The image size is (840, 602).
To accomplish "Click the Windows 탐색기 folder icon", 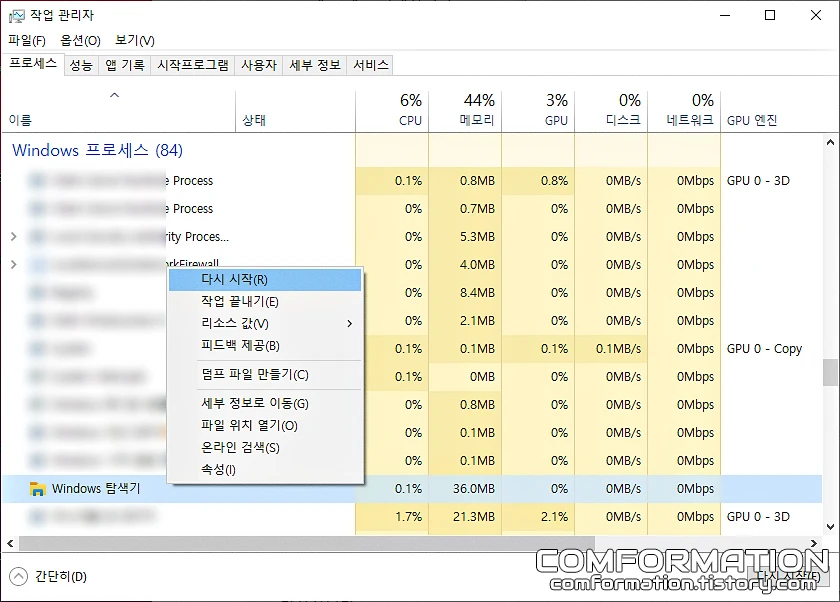I will (x=38, y=488).
